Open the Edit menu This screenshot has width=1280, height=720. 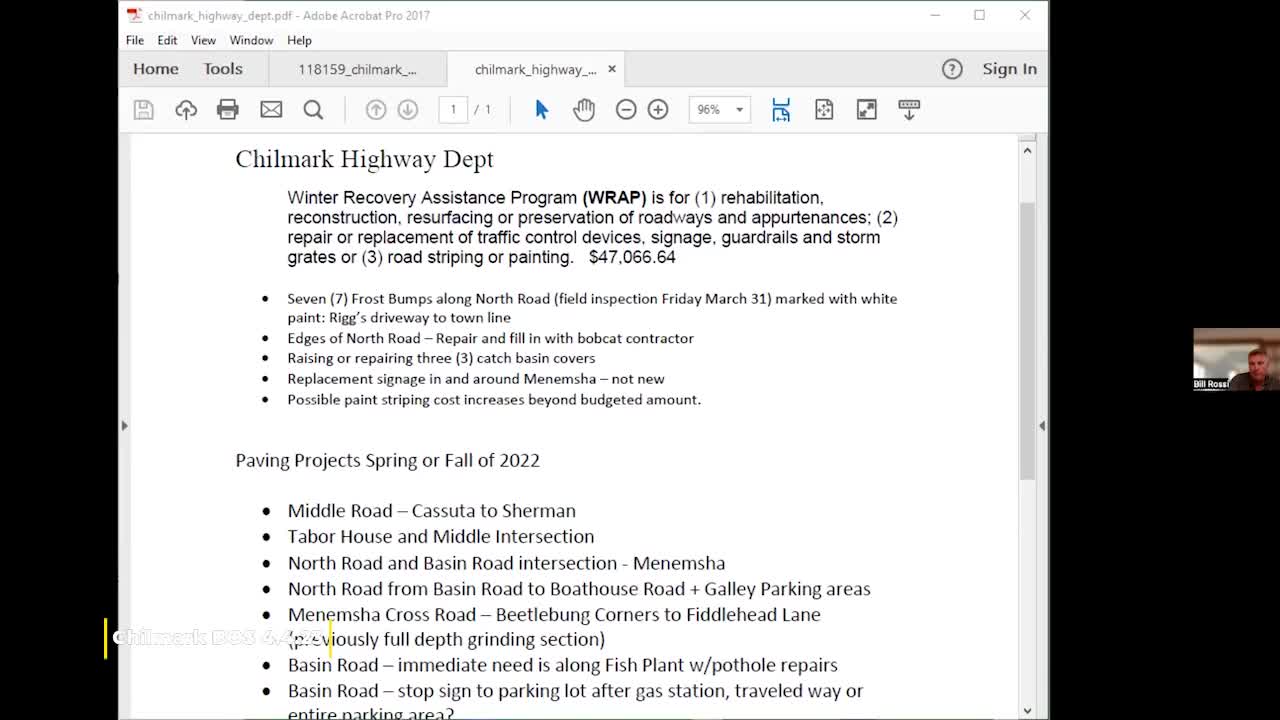point(167,40)
